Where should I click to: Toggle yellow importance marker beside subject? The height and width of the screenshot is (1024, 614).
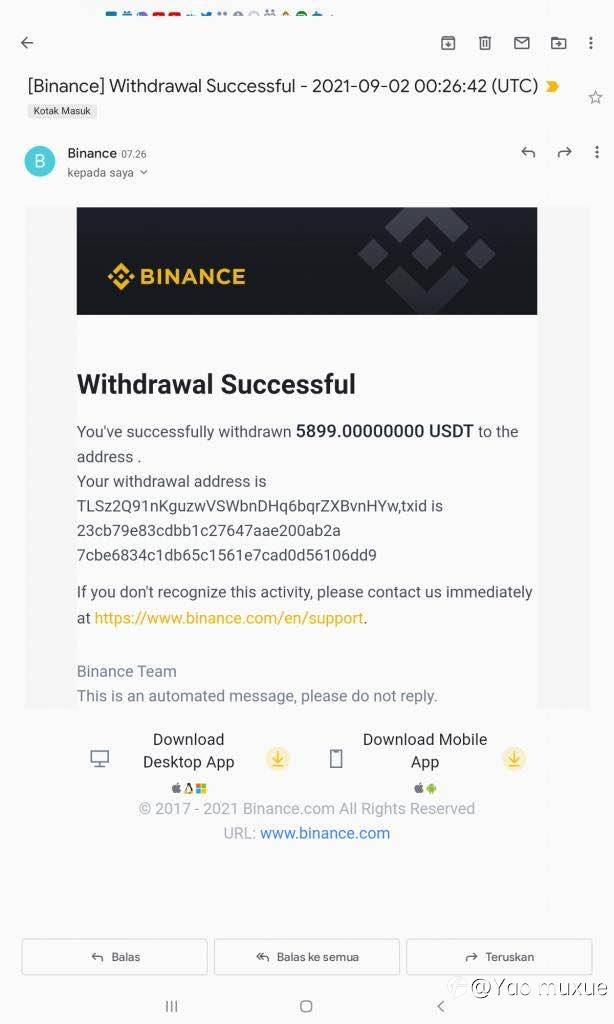tap(553, 86)
